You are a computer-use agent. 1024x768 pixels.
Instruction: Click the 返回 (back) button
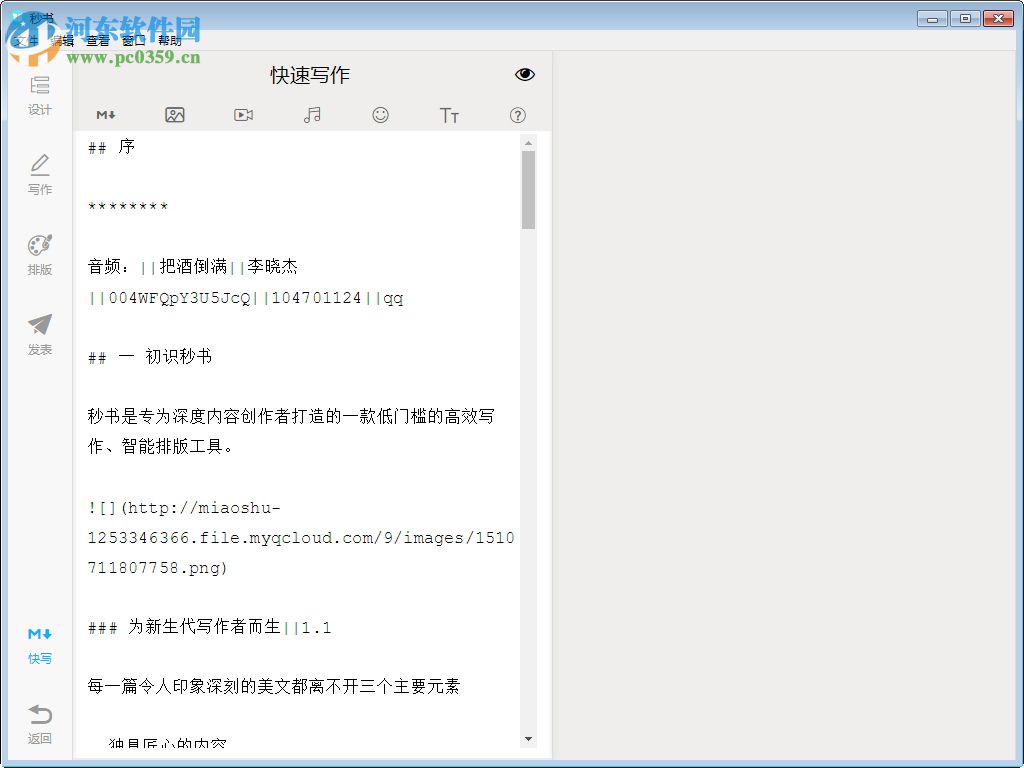[x=40, y=723]
